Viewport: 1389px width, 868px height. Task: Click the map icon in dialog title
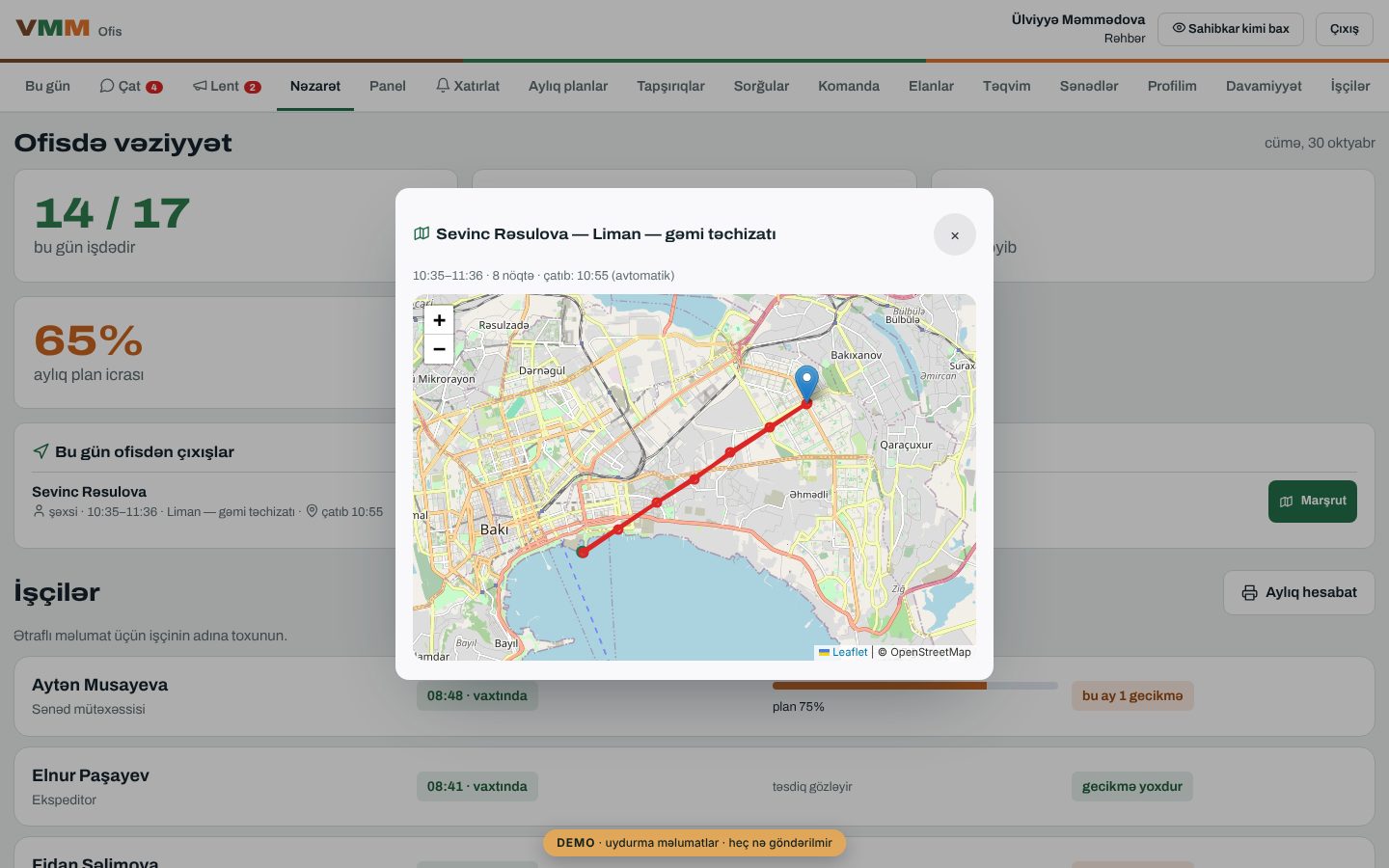pyautogui.click(x=422, y=233)
